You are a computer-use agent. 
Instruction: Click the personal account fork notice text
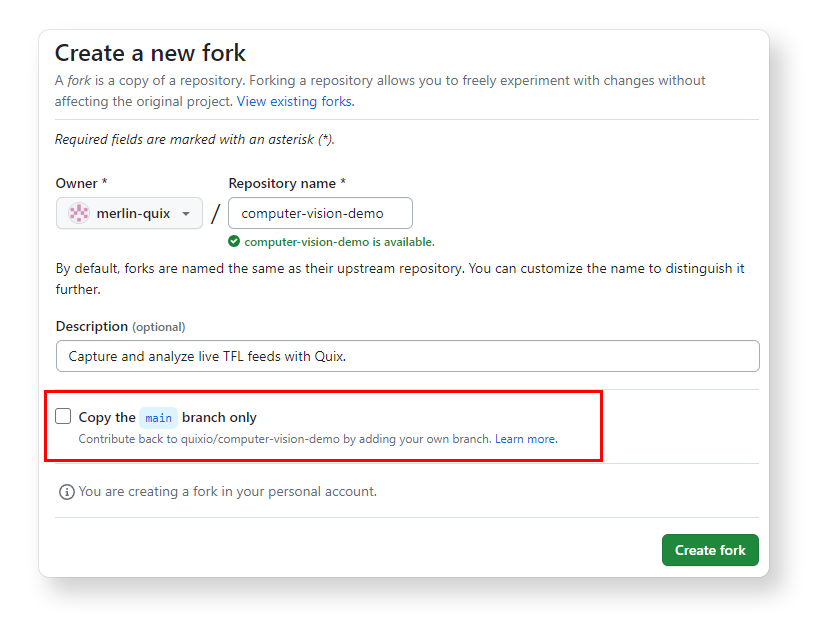tap(228, 492)
